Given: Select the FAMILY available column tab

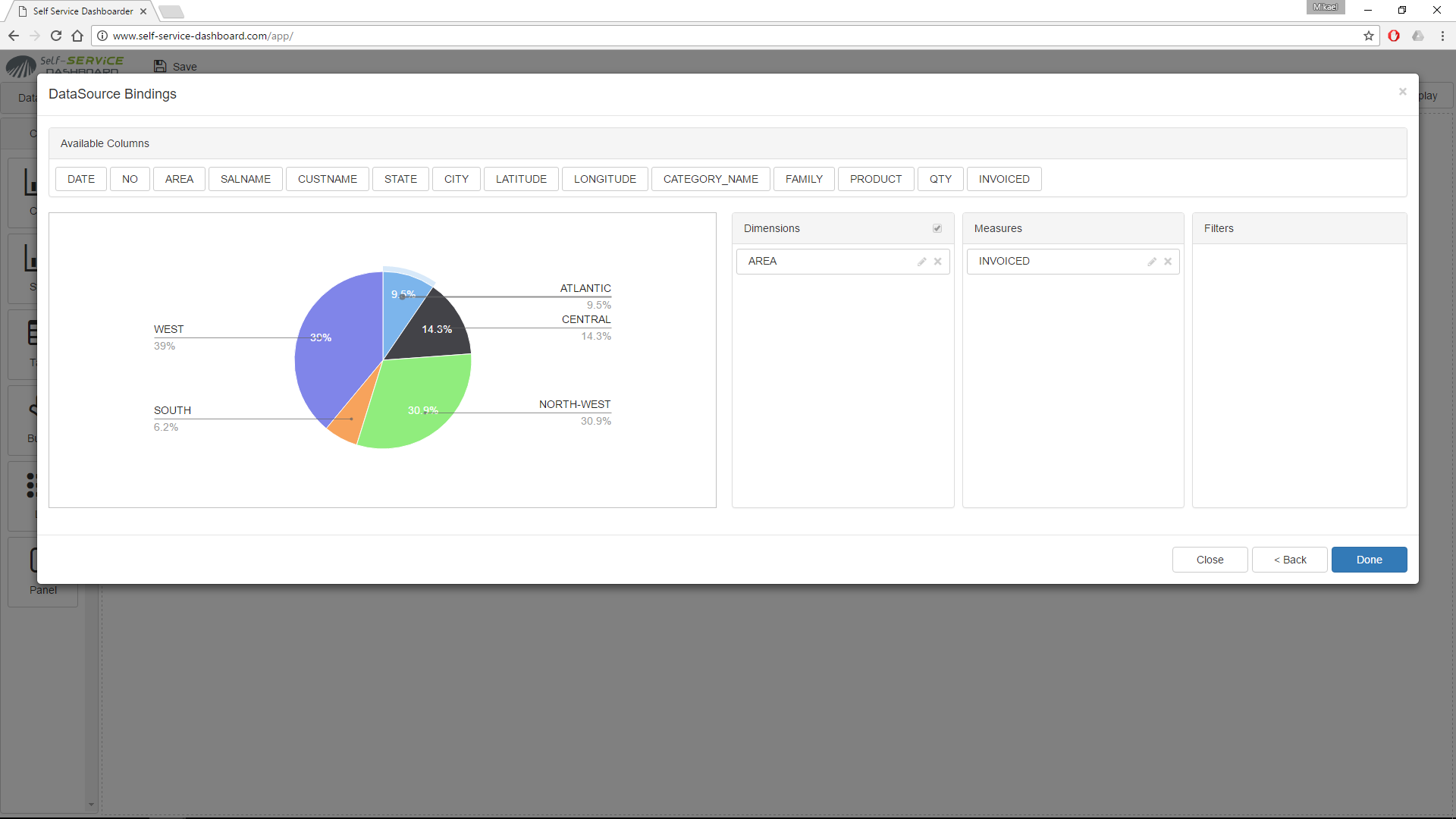Looking at the screenshot, I should [804, 179].
